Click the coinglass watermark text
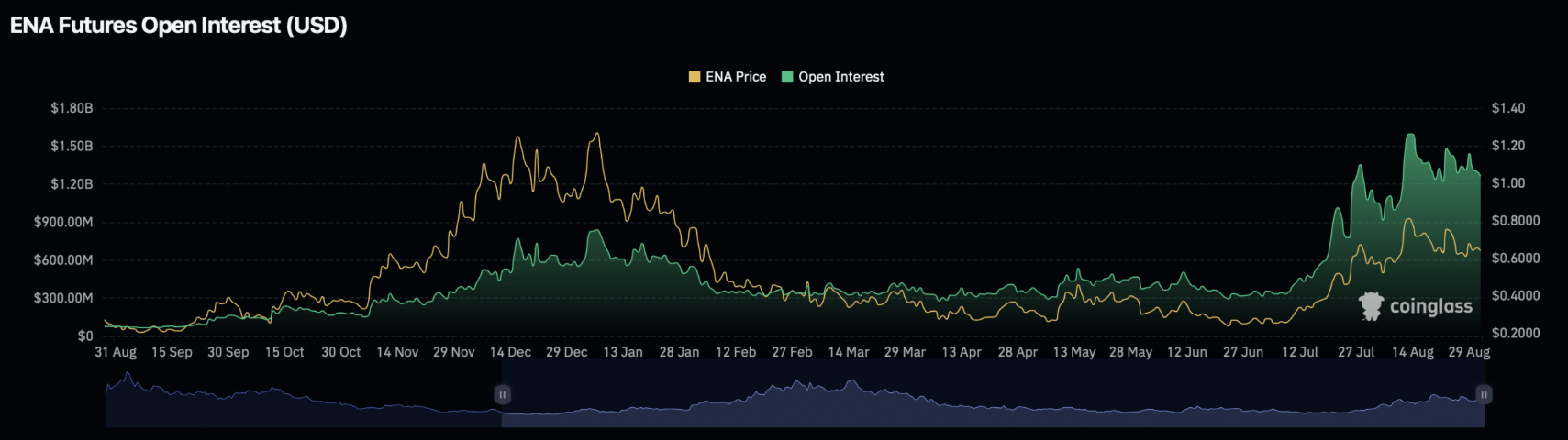1568x440 pixels. (1430, 306)
